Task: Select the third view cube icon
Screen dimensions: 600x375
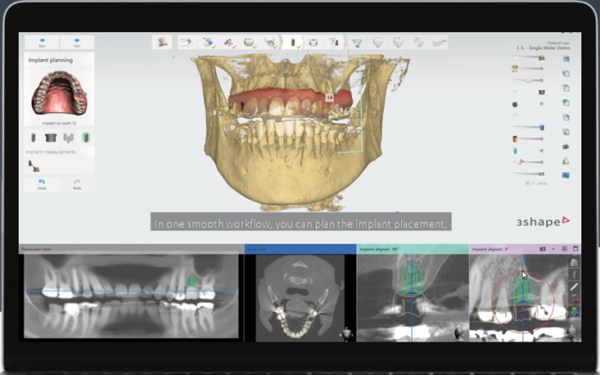Action: tap(566, 88)
